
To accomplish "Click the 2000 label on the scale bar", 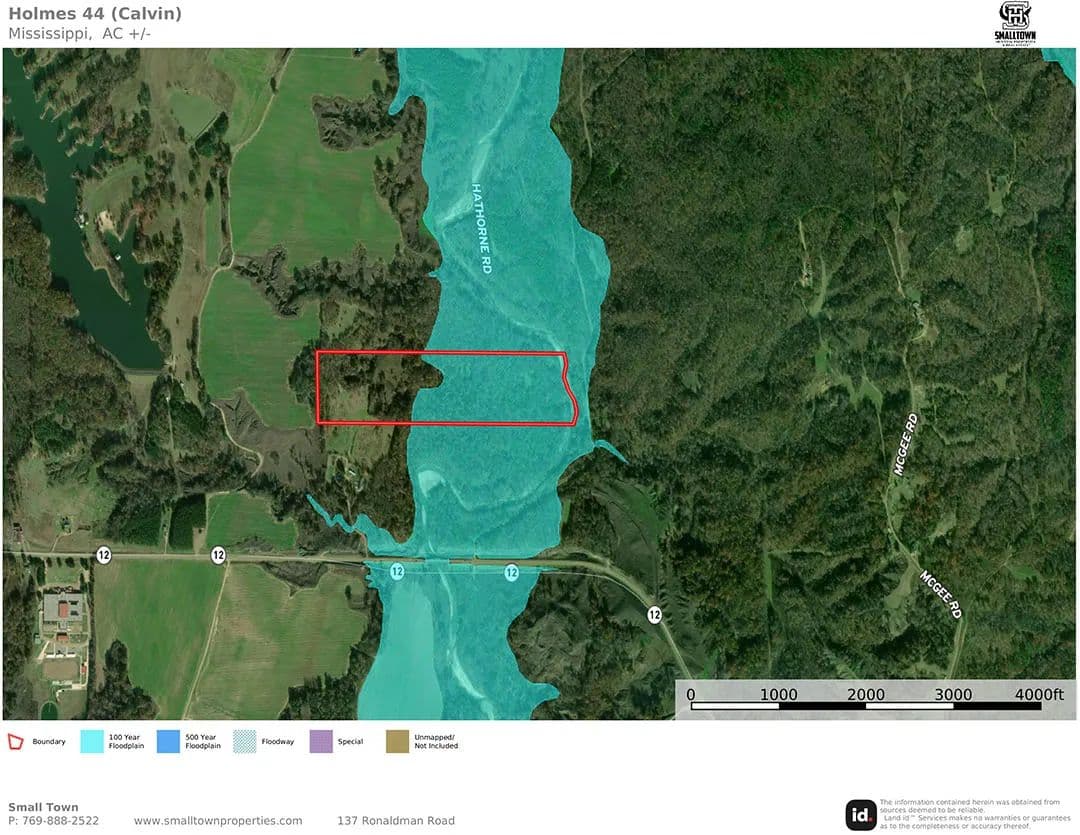I will [865, 694].
